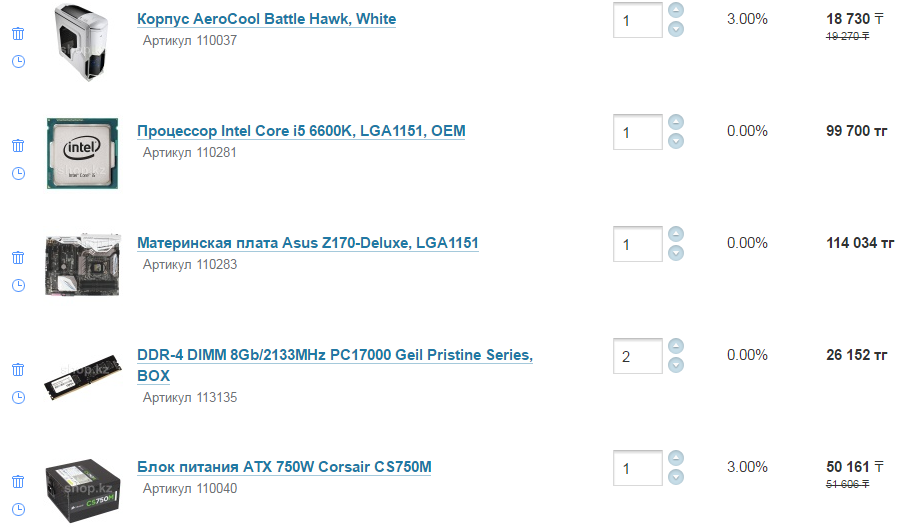This screenshot has width=904, height=527.
Task: Increase quantity of Asus Z170-Deluxe motherboard
Action: [x=676, y=235]
